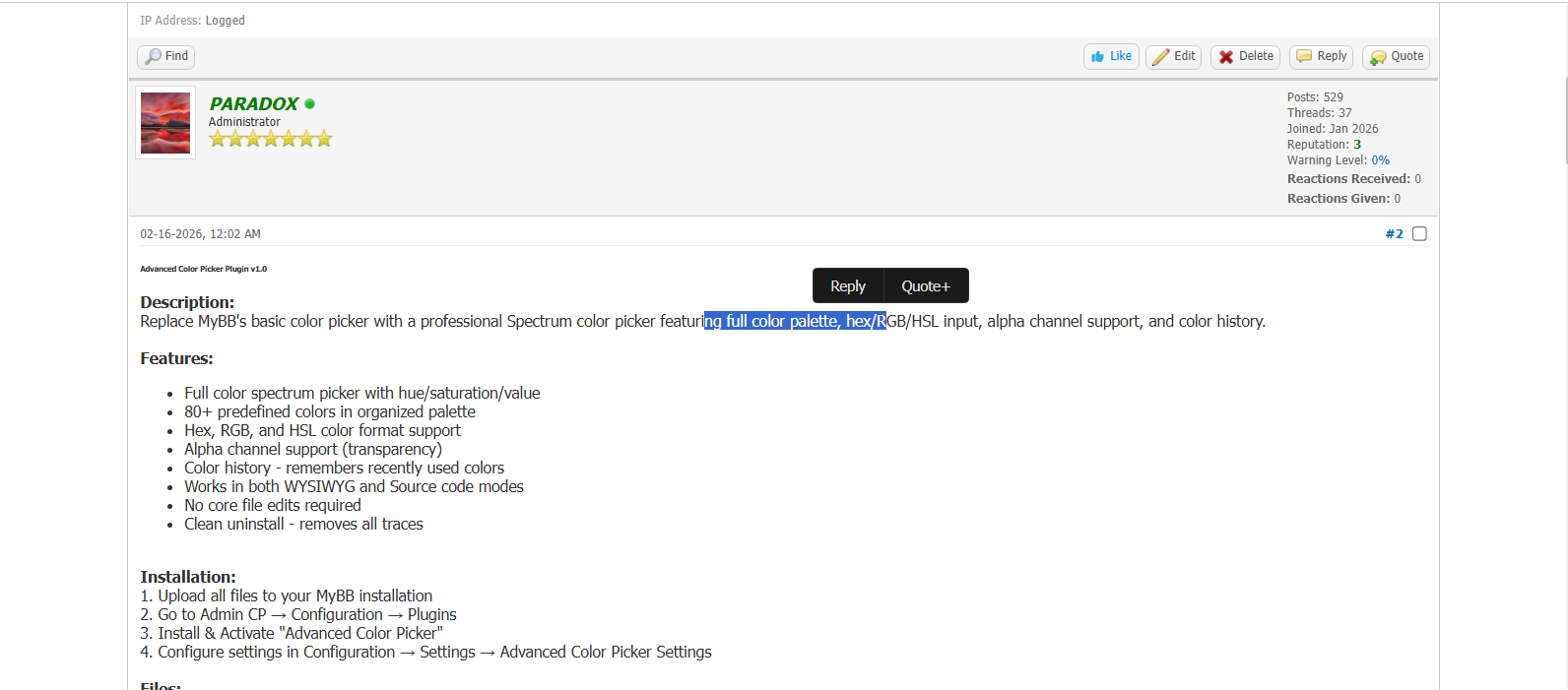Click the green Reputation value 3
The width and height of the screenshot is (1568, 690).
pos(1357,145)
